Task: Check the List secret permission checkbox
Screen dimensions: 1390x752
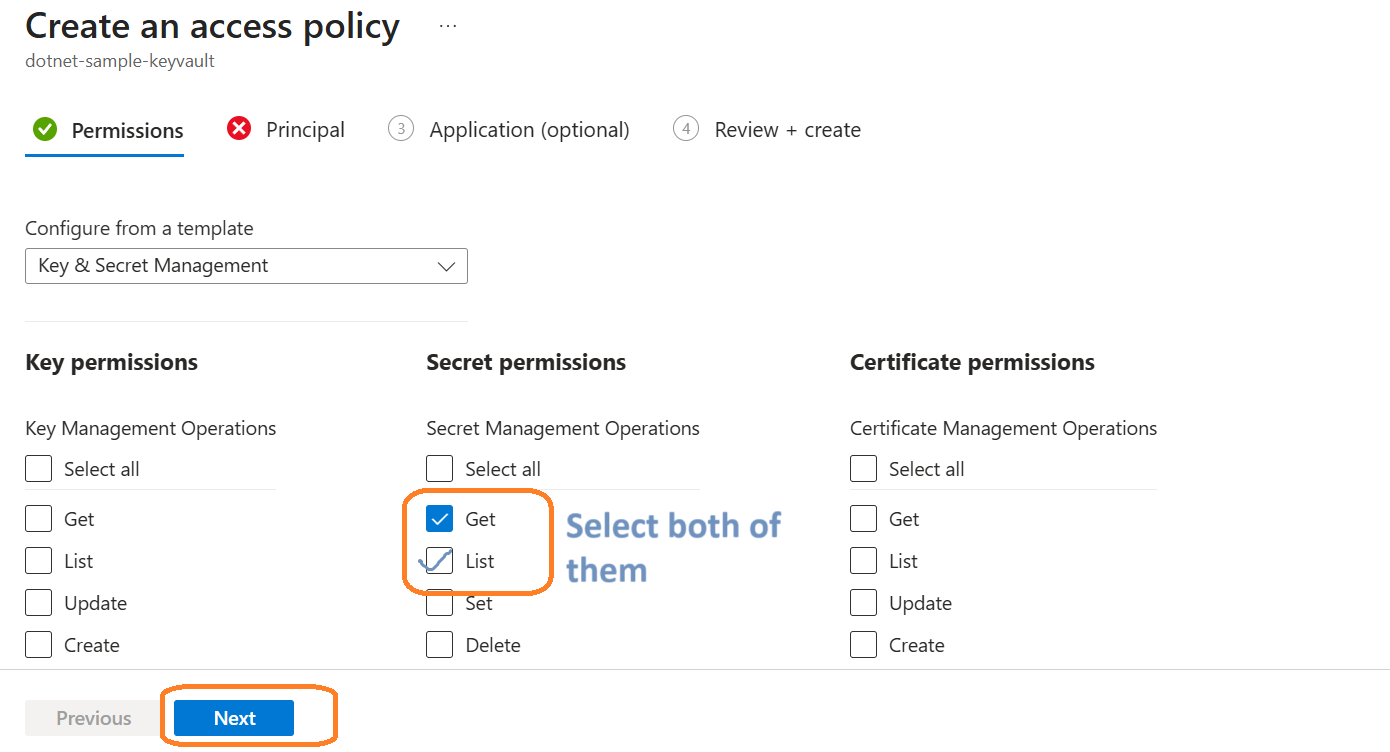Action: click(x=440, y=561)
